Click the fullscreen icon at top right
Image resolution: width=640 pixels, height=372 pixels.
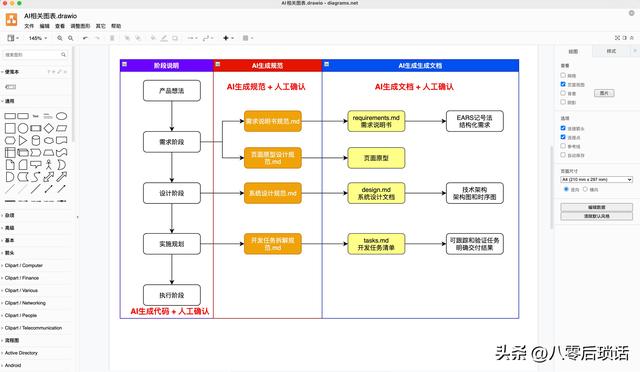617,38
